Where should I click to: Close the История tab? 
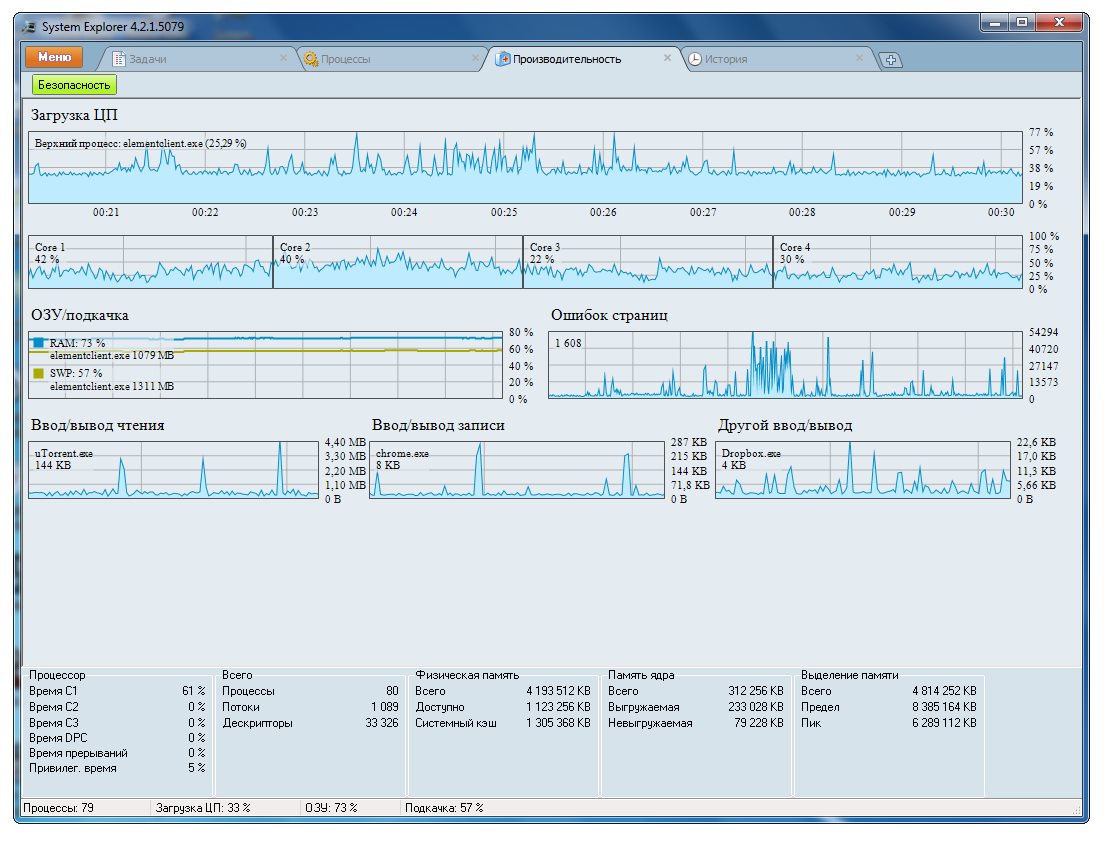[x=859, y=58]
